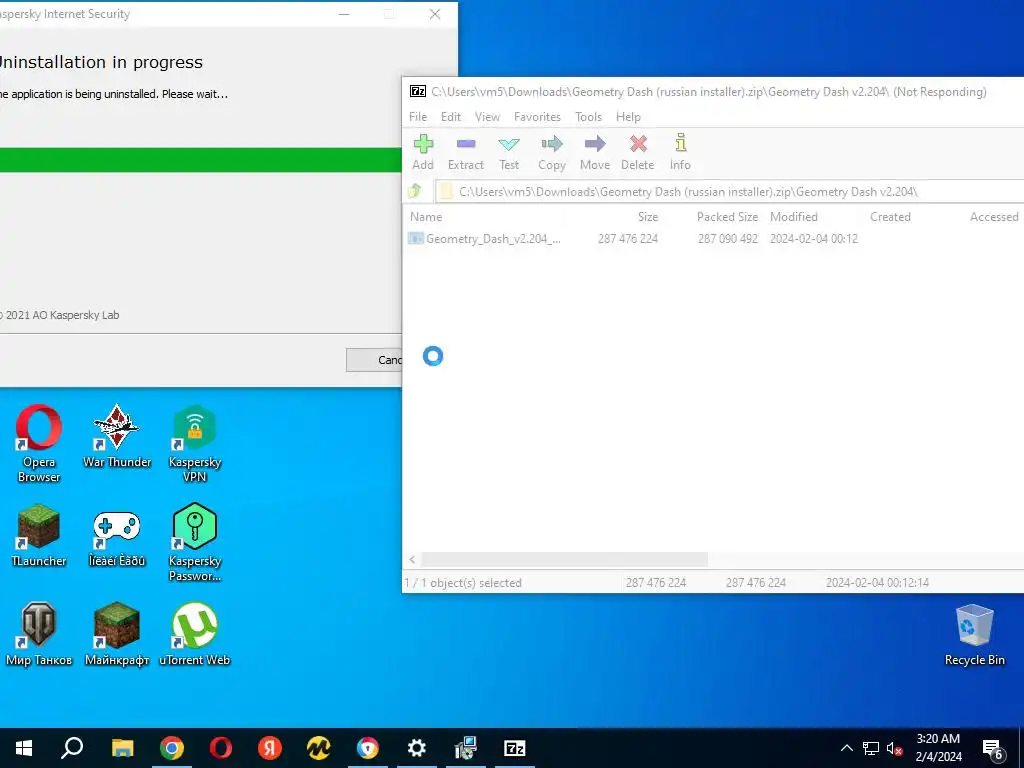1024x768 pixels.
Task: Click the left scroll arrow in 7-Zip
Action: click(412, 560)
